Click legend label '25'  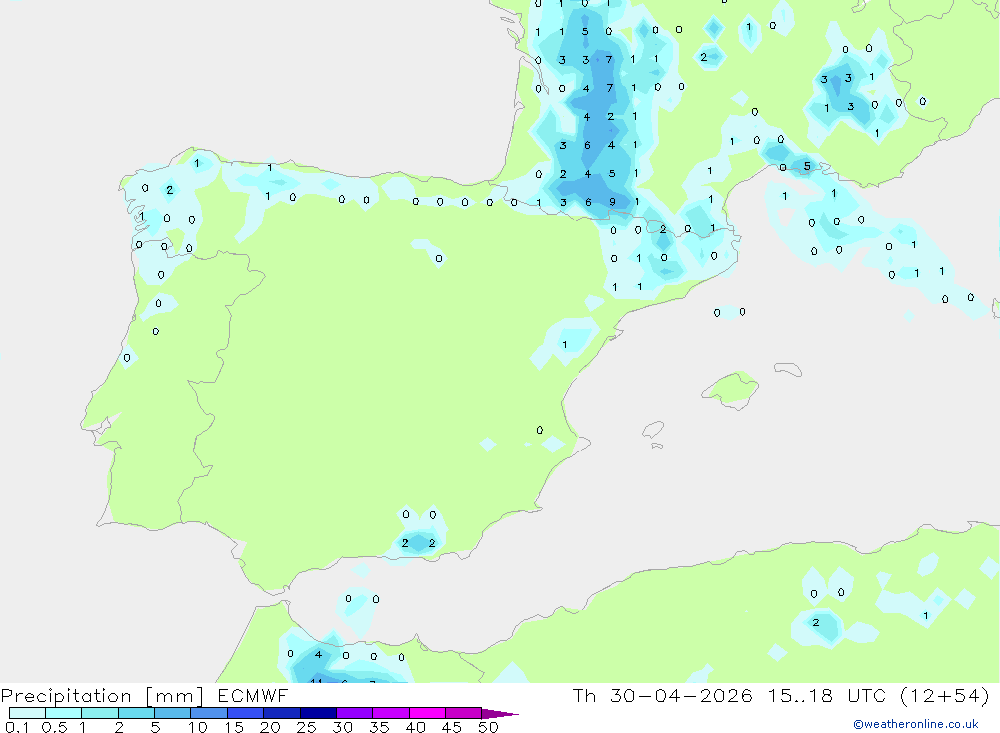pos(306,727)
